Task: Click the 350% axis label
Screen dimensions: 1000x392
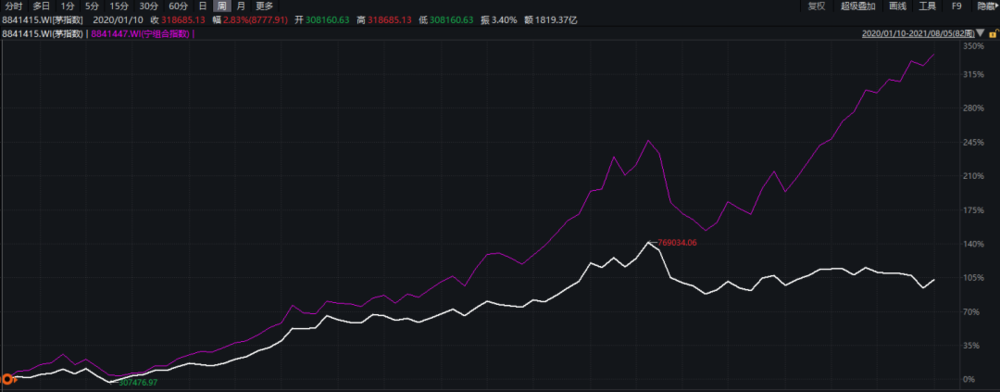Action: (x=973, y=47)
